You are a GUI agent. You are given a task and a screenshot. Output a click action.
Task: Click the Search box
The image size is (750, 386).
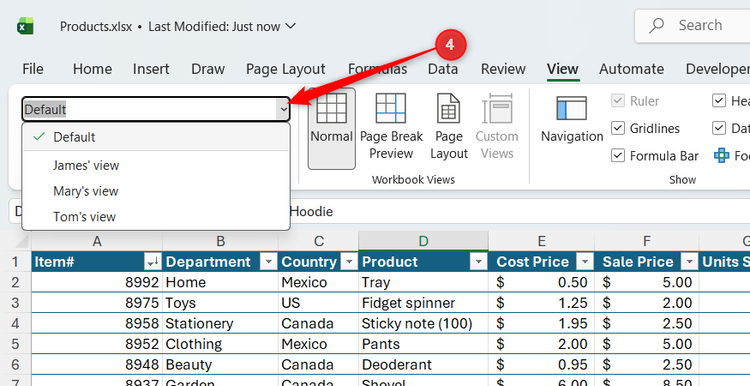pos(692,25)
